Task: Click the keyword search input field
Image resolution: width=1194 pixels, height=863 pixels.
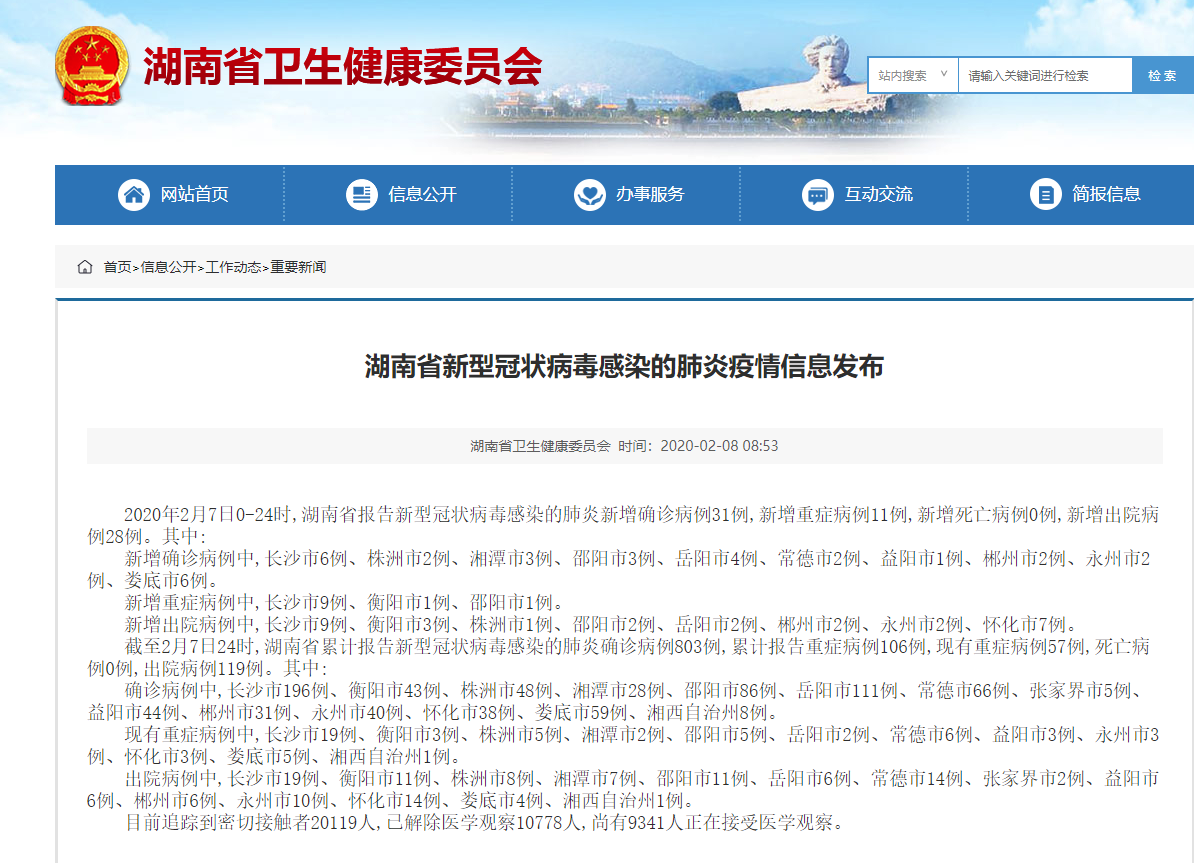Action: pos(1044,75)
